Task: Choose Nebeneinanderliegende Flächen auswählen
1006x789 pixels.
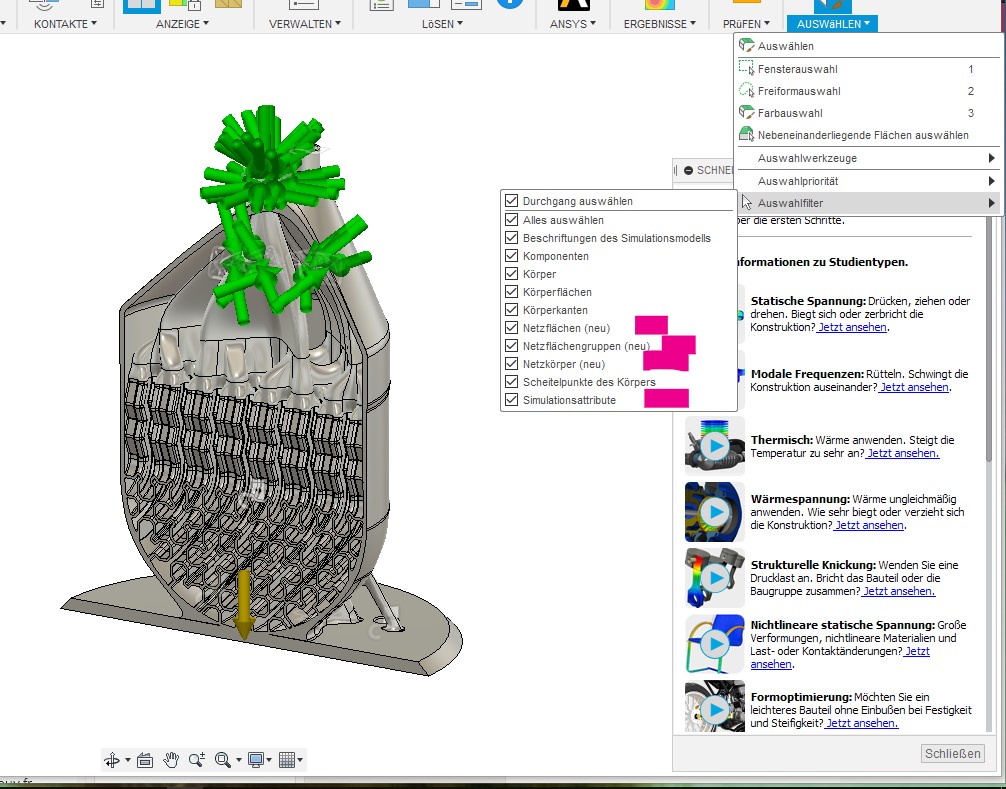Action: (x=869, y=135)
